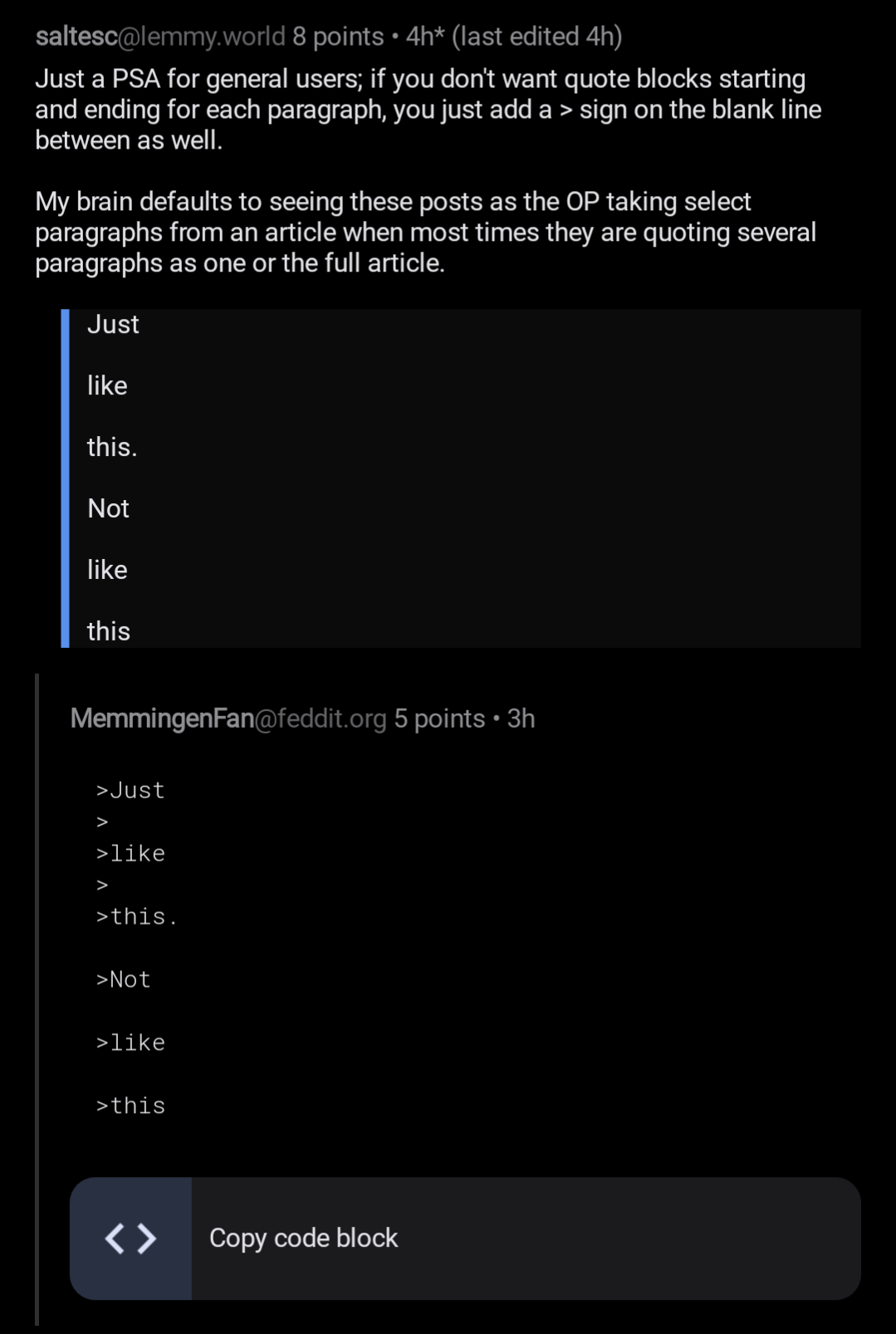Screen dimensions: 896x1334
Task: Tap the 'this.' line in the quote
Action: coord(112,447)
